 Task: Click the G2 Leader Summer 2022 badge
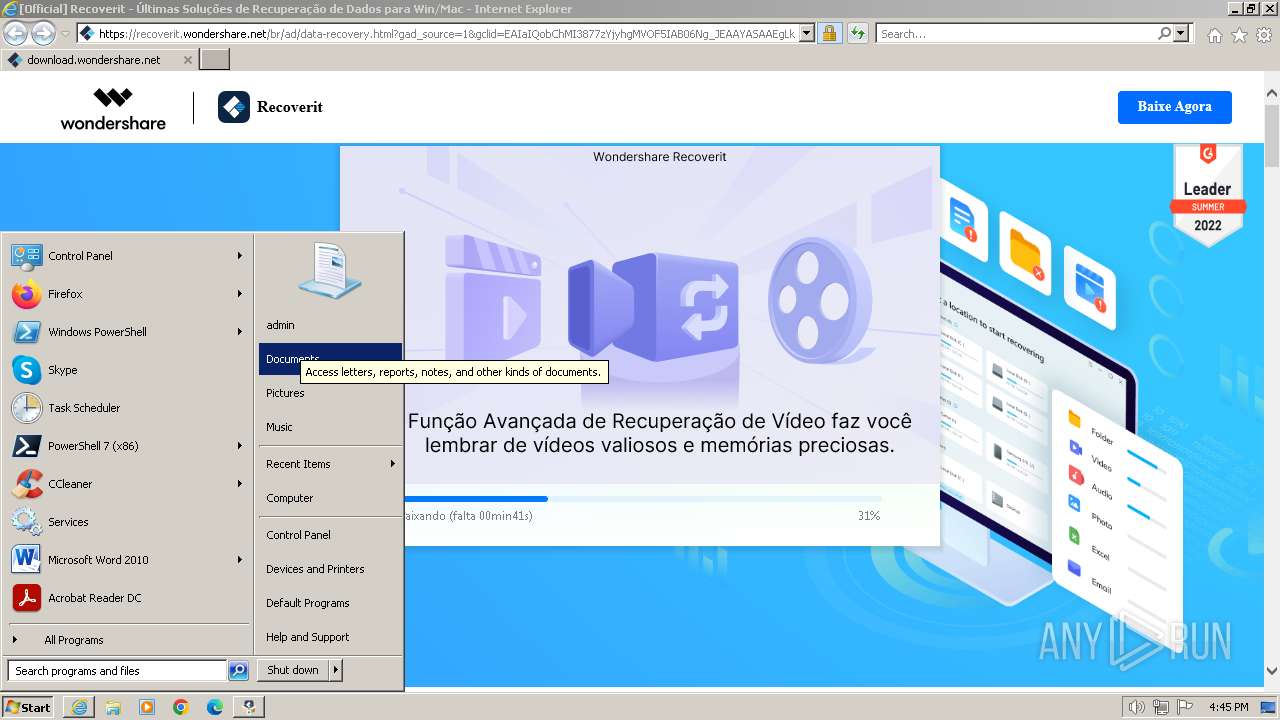click(1207, 195)
